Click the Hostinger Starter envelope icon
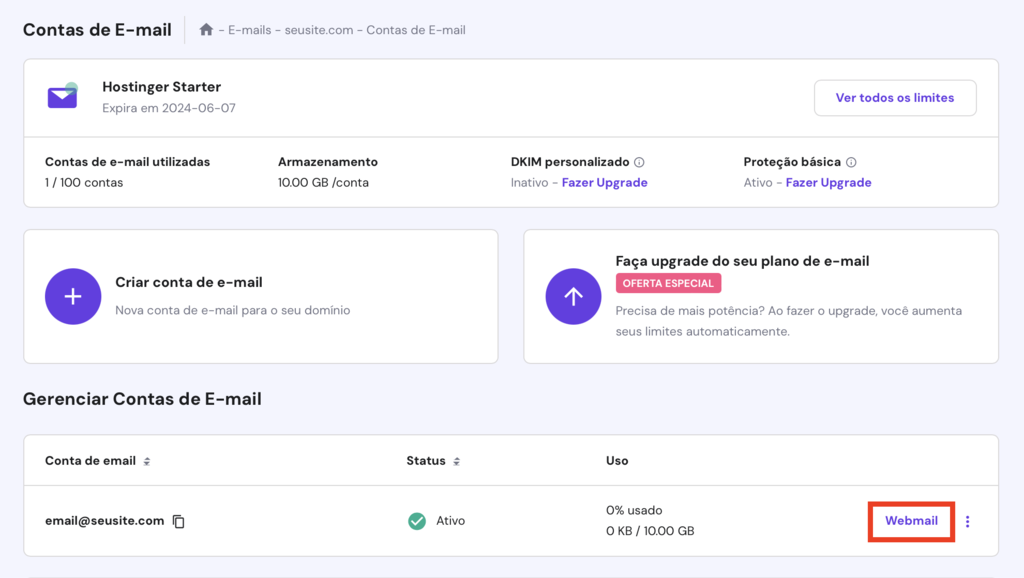This screenshot has height=578, width=1024. (62, 96)
